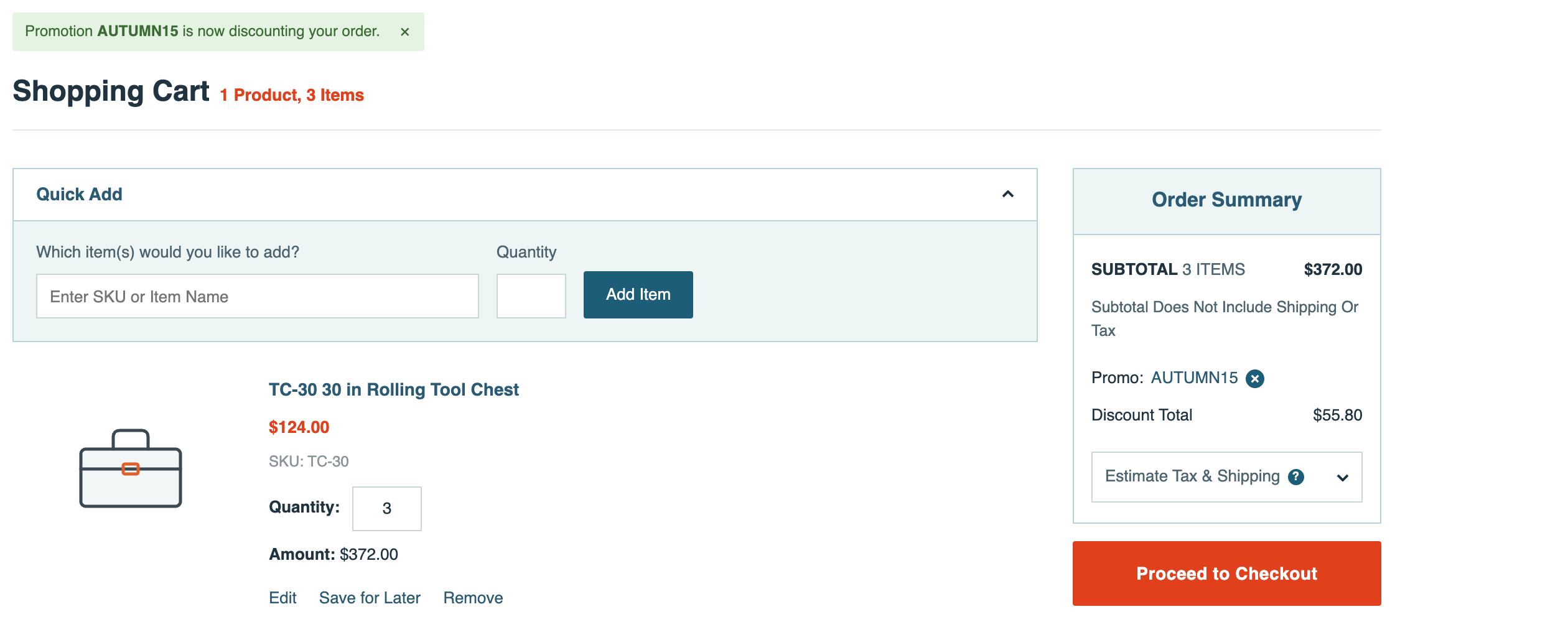Open TC-30 30 in Rolling Tool Chest link
Screen dimensions: 1568x622
tap(393, 389)
